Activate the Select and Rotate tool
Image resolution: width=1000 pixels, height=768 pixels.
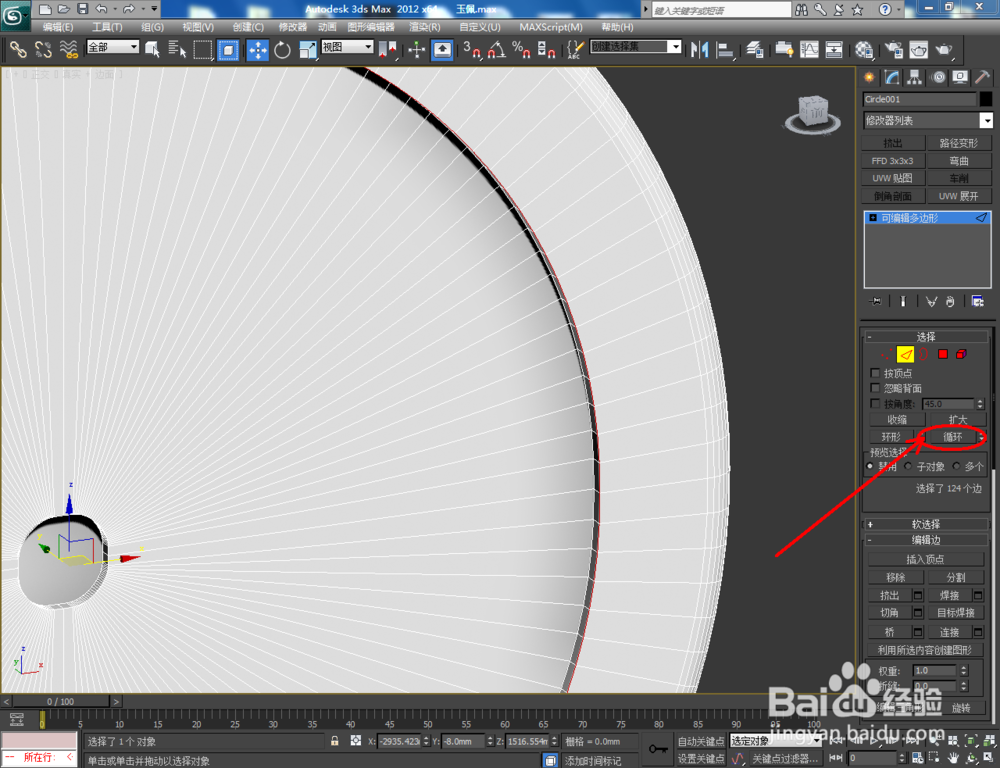point(282,49)
